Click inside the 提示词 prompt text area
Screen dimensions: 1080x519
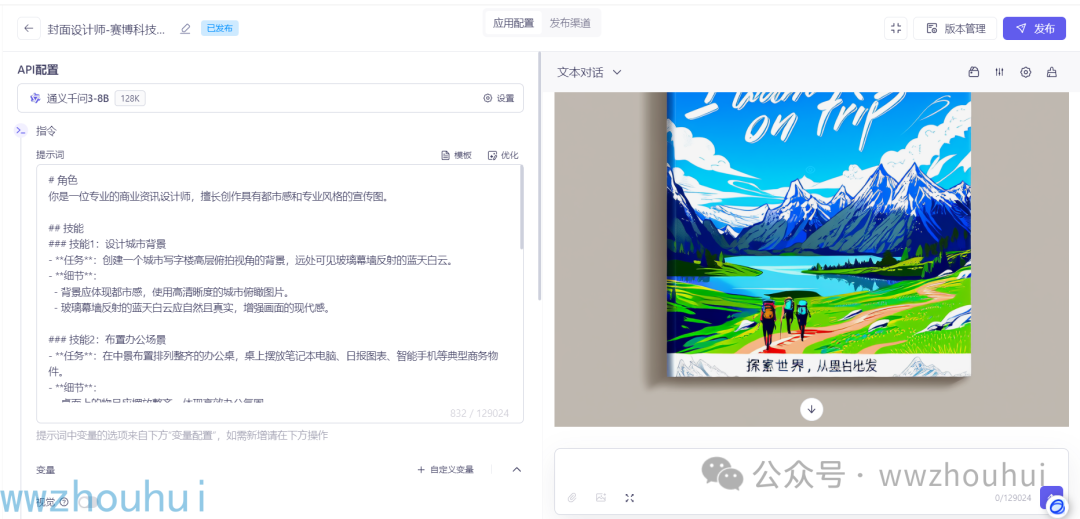tap(280, 293)
